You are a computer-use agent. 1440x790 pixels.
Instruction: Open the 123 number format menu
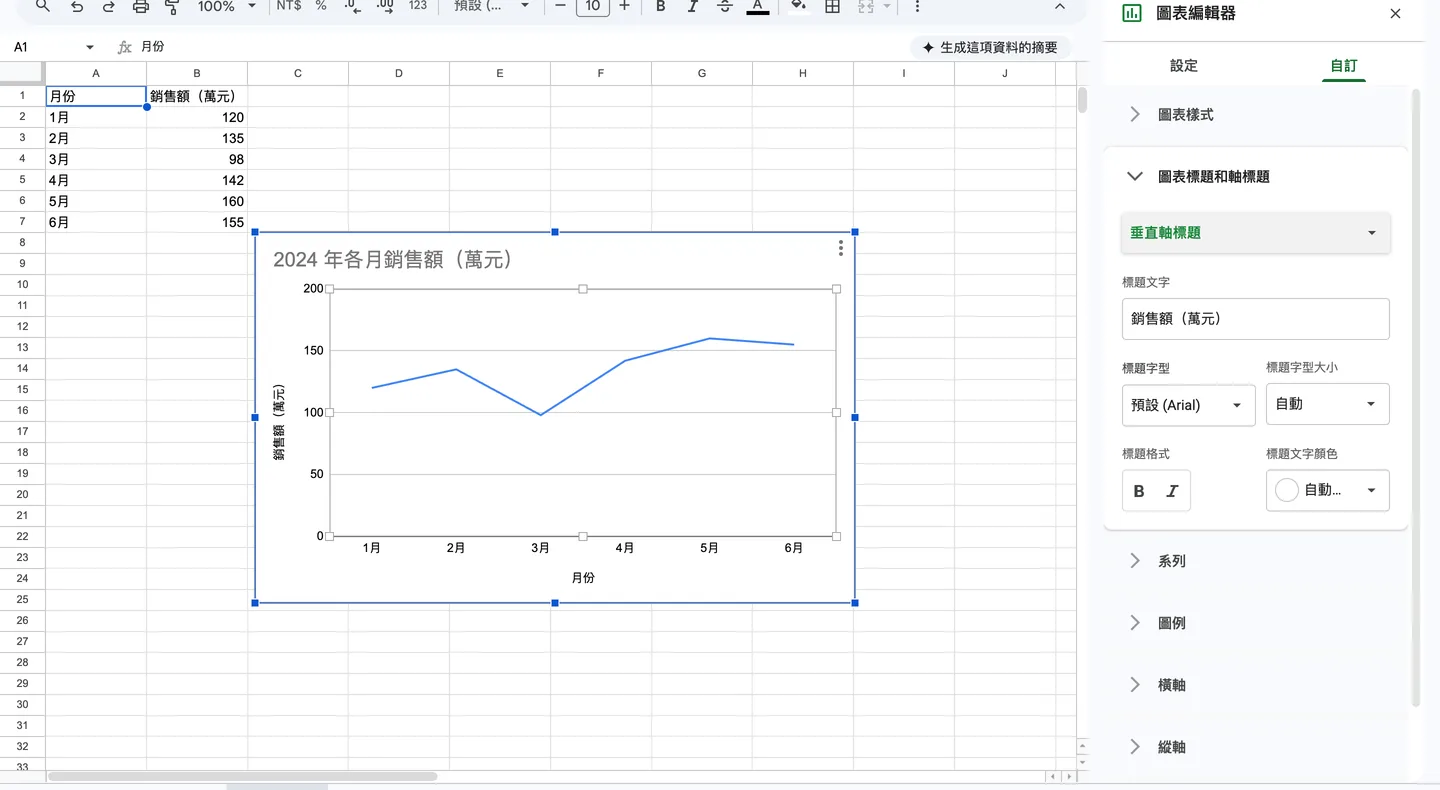point(418,6)
